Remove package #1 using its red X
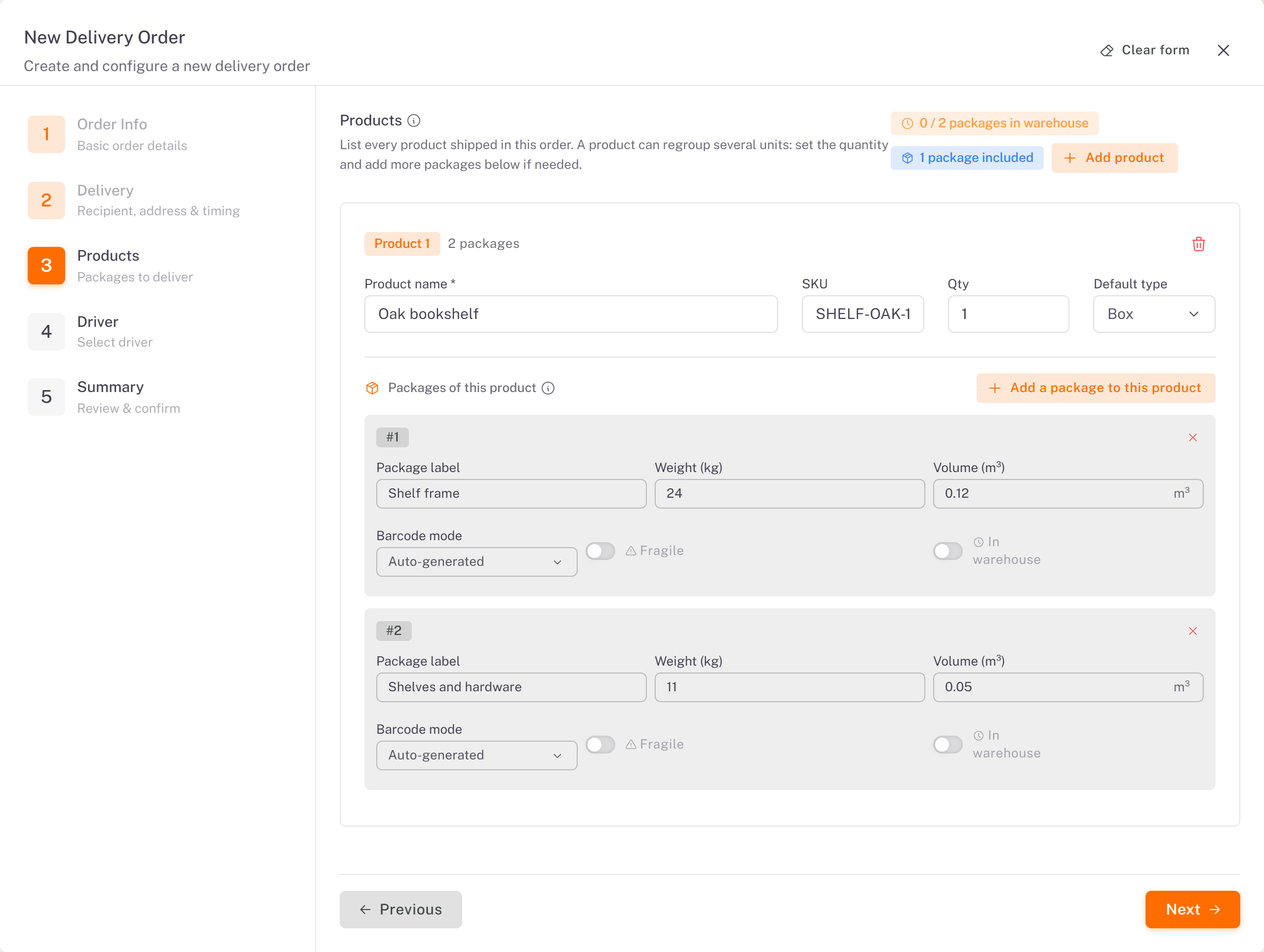1264x952 pixels. point(1192,437)
